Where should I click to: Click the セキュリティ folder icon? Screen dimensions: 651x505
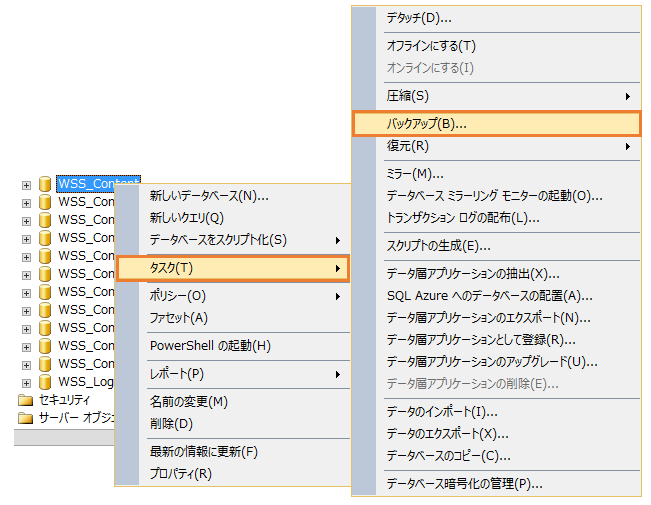tap(26, 400)
